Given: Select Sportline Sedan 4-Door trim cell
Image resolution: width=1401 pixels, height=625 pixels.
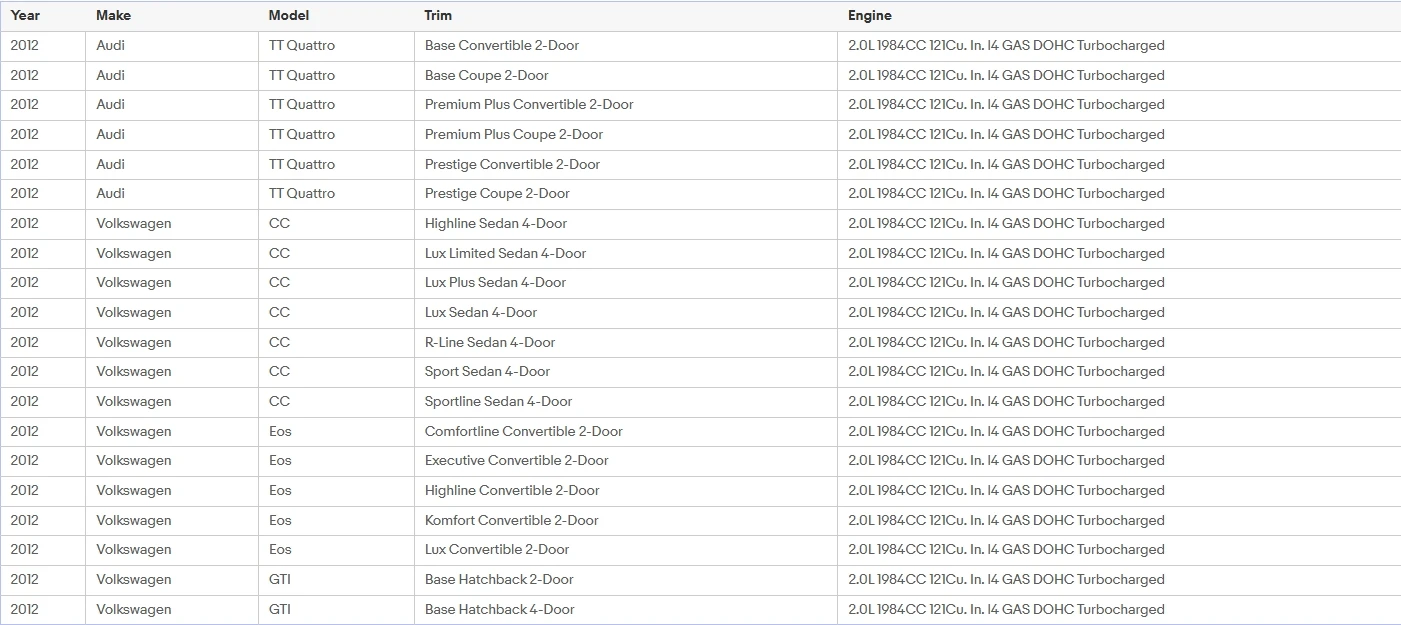Looking at the screenshot, I should pos(626,402).
